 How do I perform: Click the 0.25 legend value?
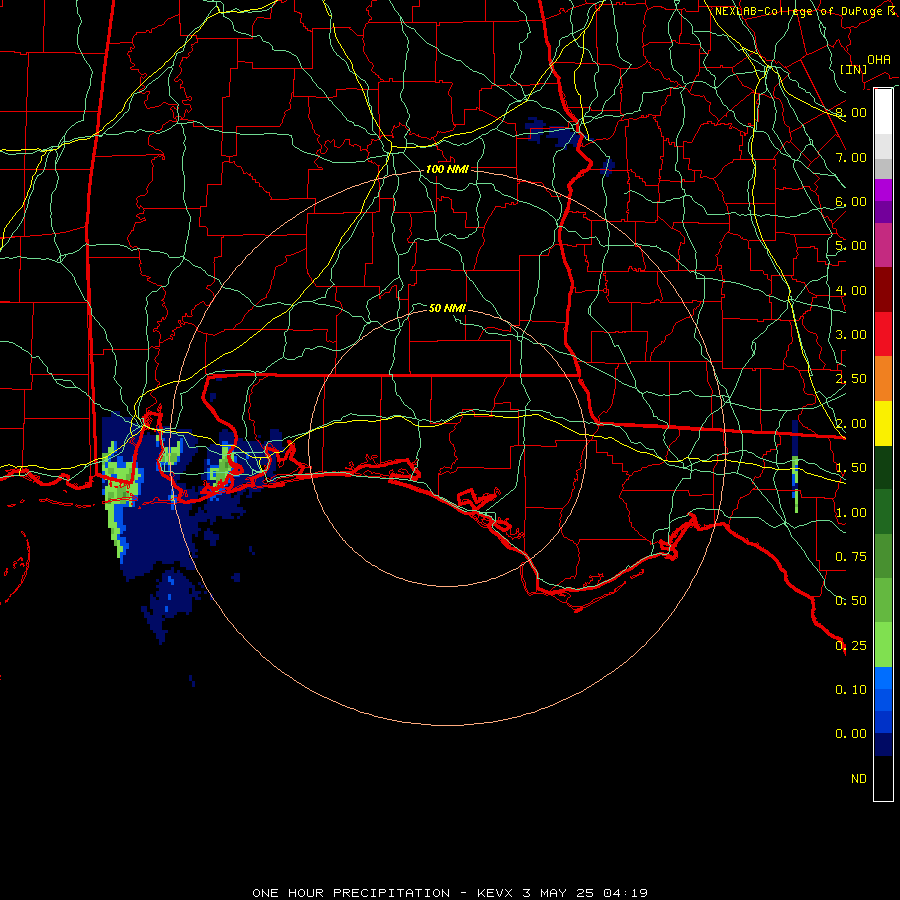[851, 646]
